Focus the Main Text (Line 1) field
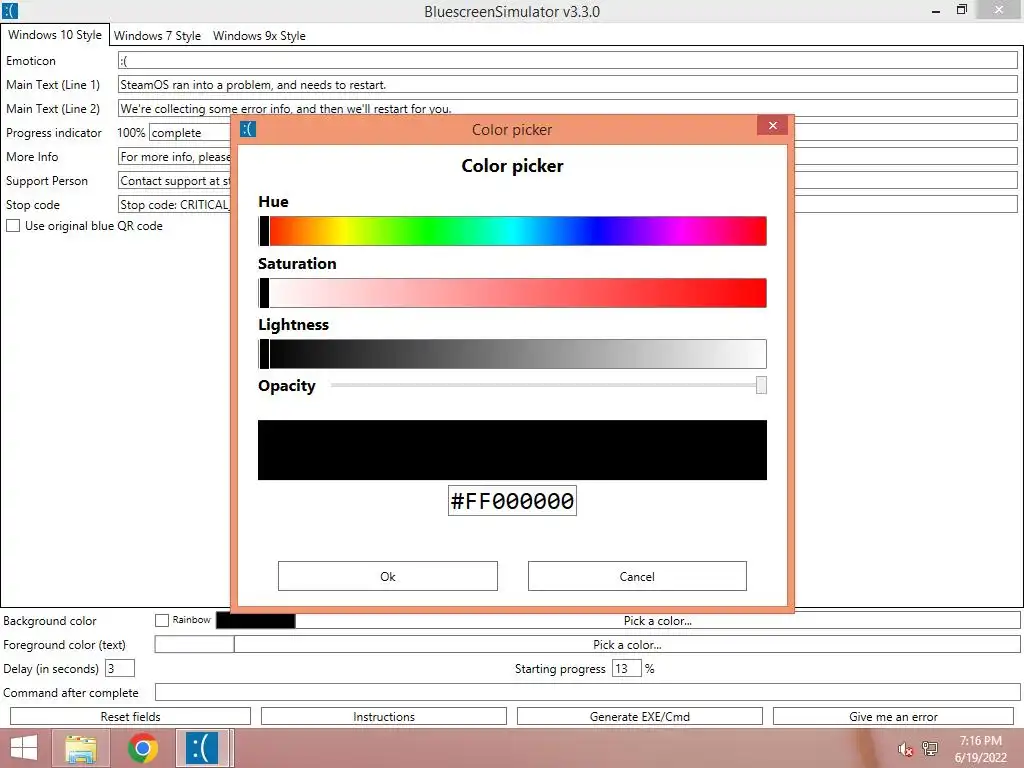The width and height of the screenshot is (1024, 768). pyautogui.click(x=568, y=84)
